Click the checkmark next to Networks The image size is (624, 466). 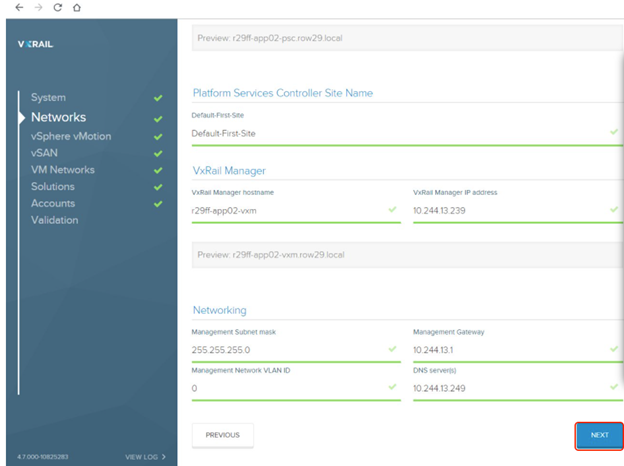click(x=158, y=119)
